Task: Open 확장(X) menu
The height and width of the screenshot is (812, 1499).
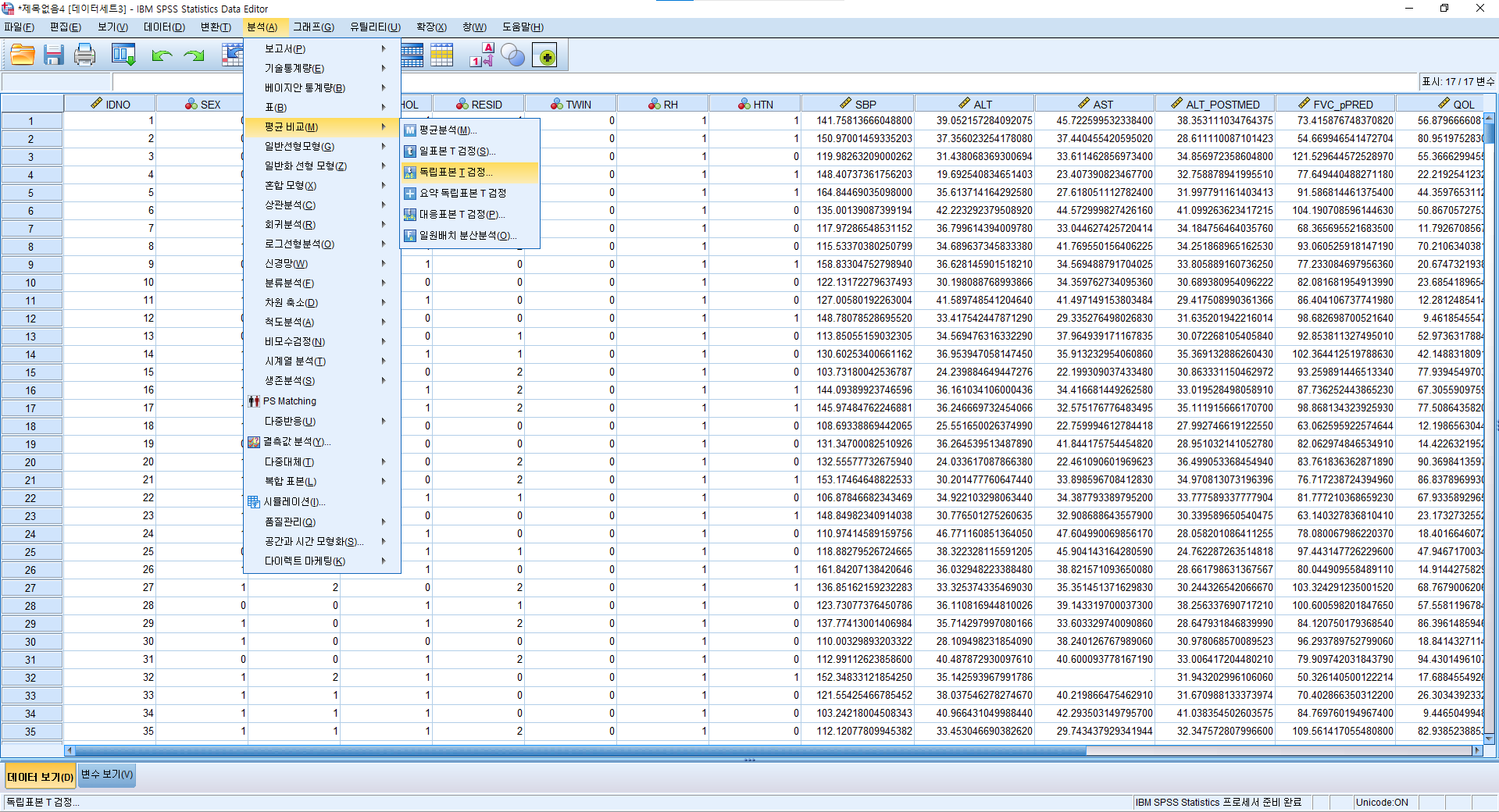Action: point(431,27)
